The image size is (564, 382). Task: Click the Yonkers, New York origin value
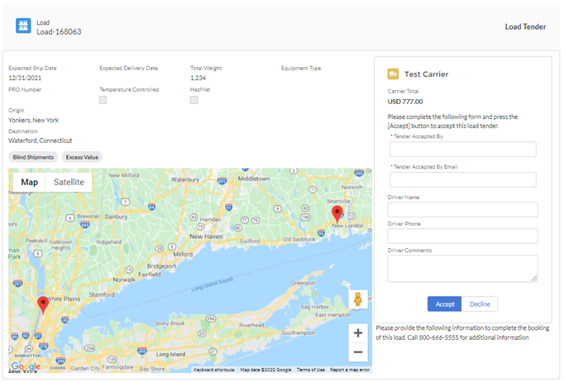point(33,120)
